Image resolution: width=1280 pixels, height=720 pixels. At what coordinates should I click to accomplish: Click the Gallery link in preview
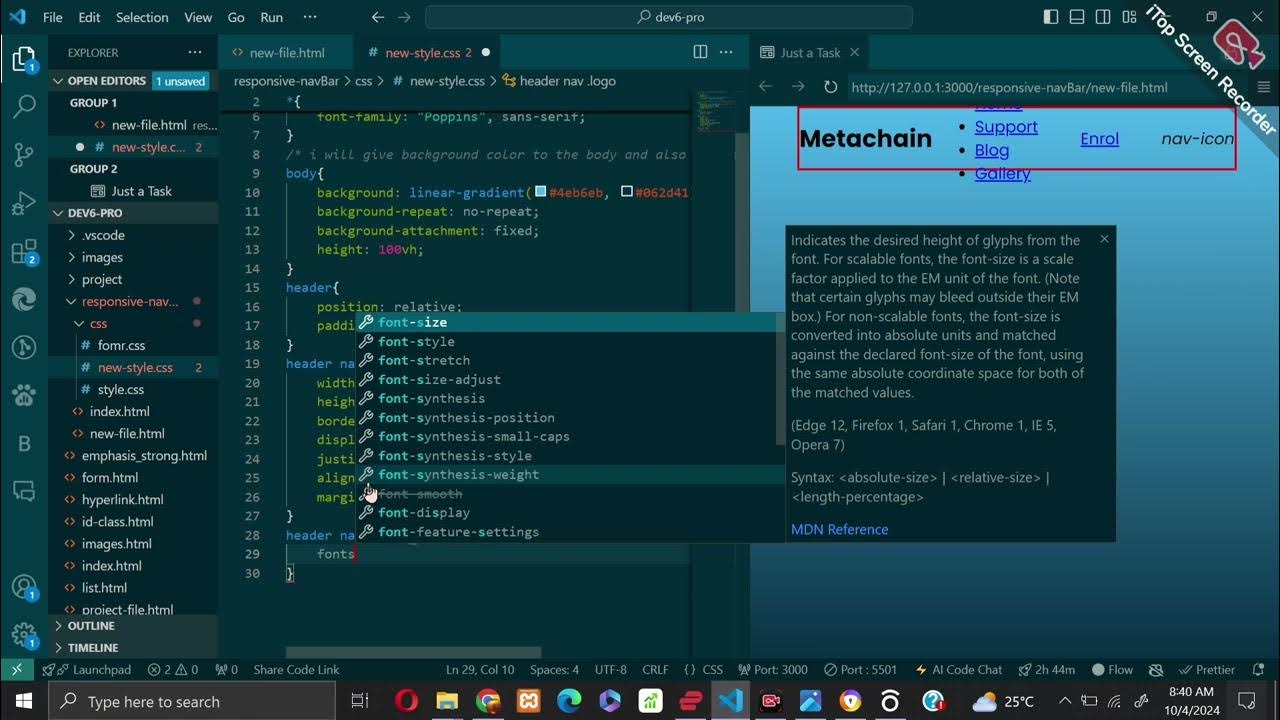pyautogui.click(x=1002, y=173)
